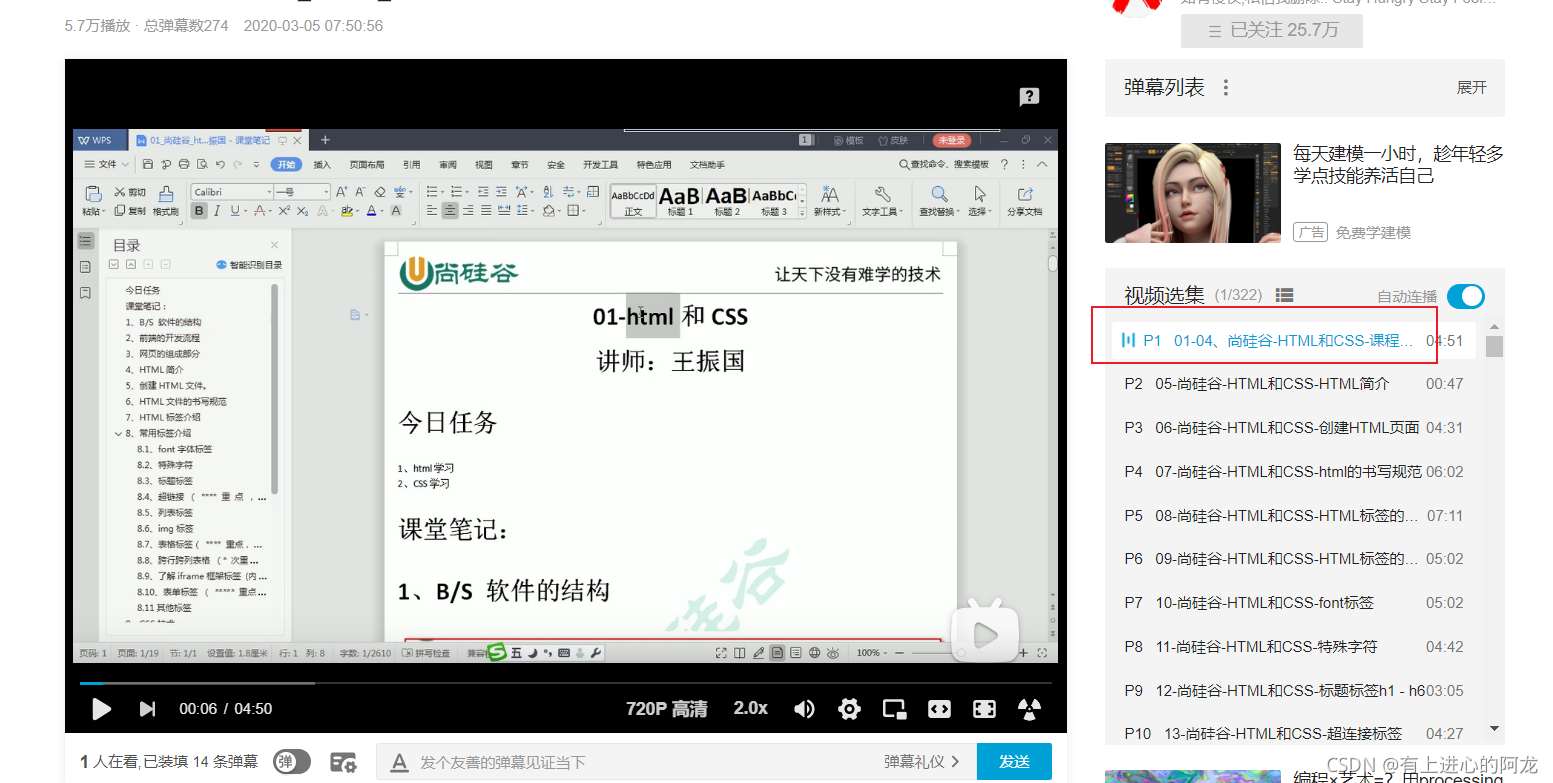The height and width of the screenshot is (783, 1553).
Task: Mute the video with the volume icon
Action: (804, 709)
